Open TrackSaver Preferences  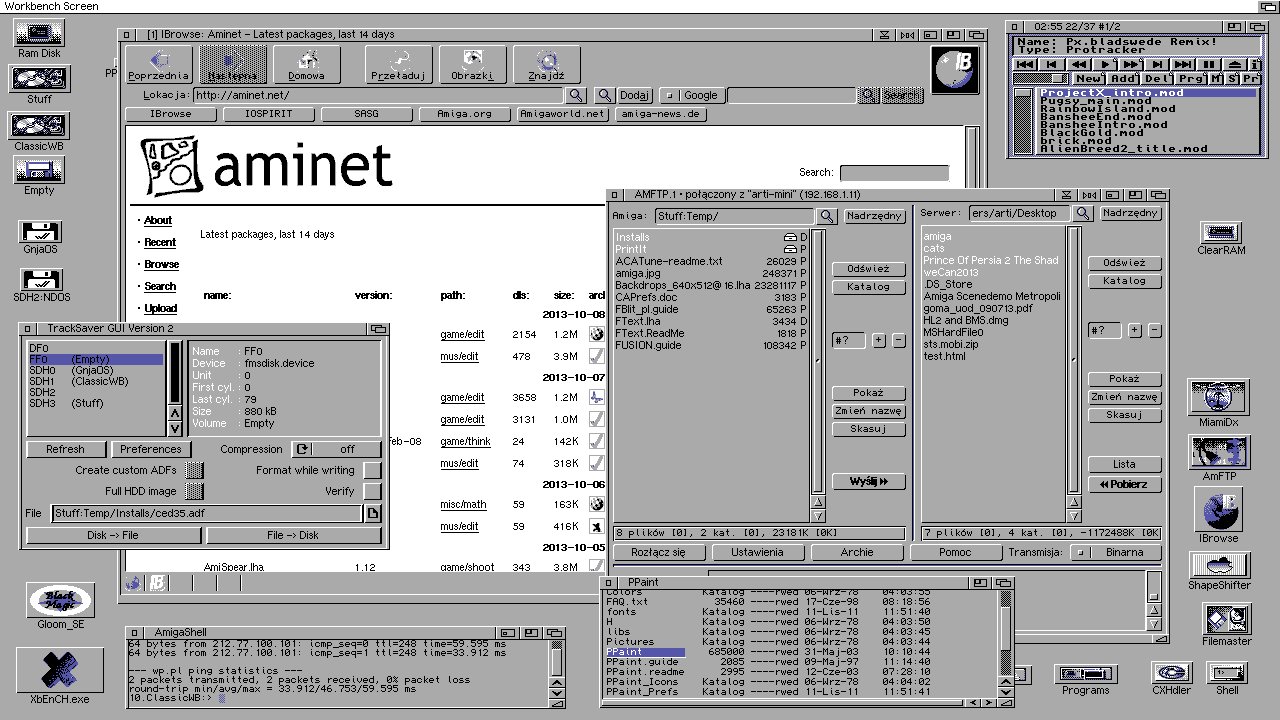[x=151, y=450]
